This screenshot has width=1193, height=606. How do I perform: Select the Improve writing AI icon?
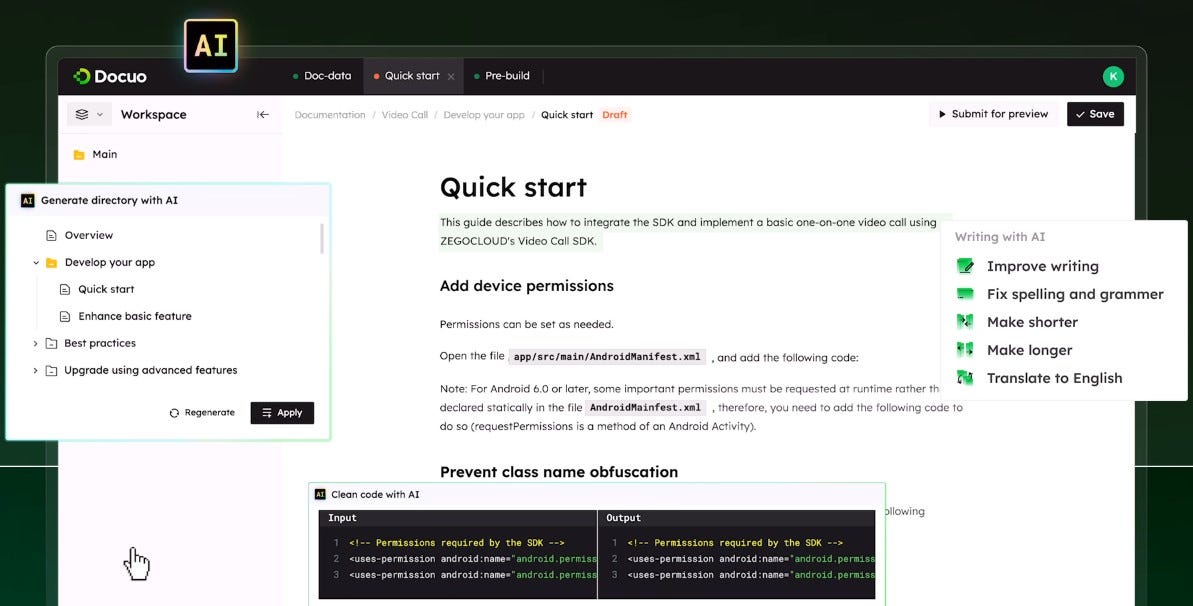tap(965, 266)
